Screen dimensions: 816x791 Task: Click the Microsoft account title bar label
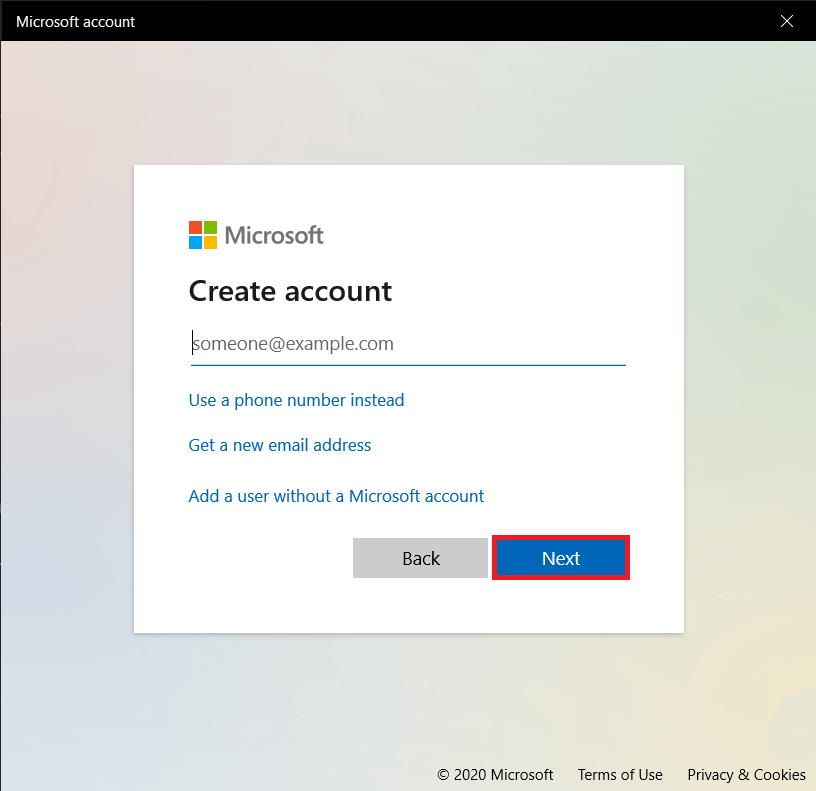point(75,21)
